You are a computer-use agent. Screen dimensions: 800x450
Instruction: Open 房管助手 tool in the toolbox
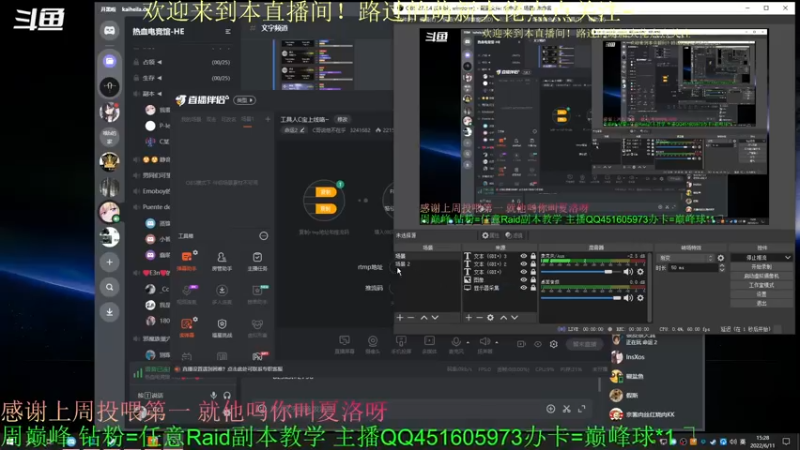click(221, 261)
